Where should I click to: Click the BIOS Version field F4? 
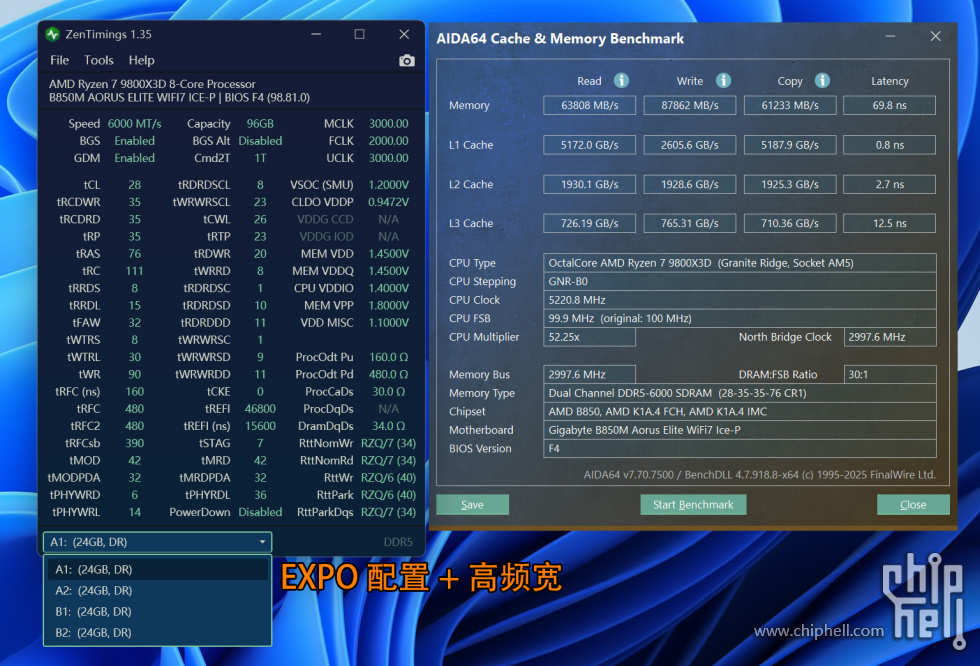point(740,449)
